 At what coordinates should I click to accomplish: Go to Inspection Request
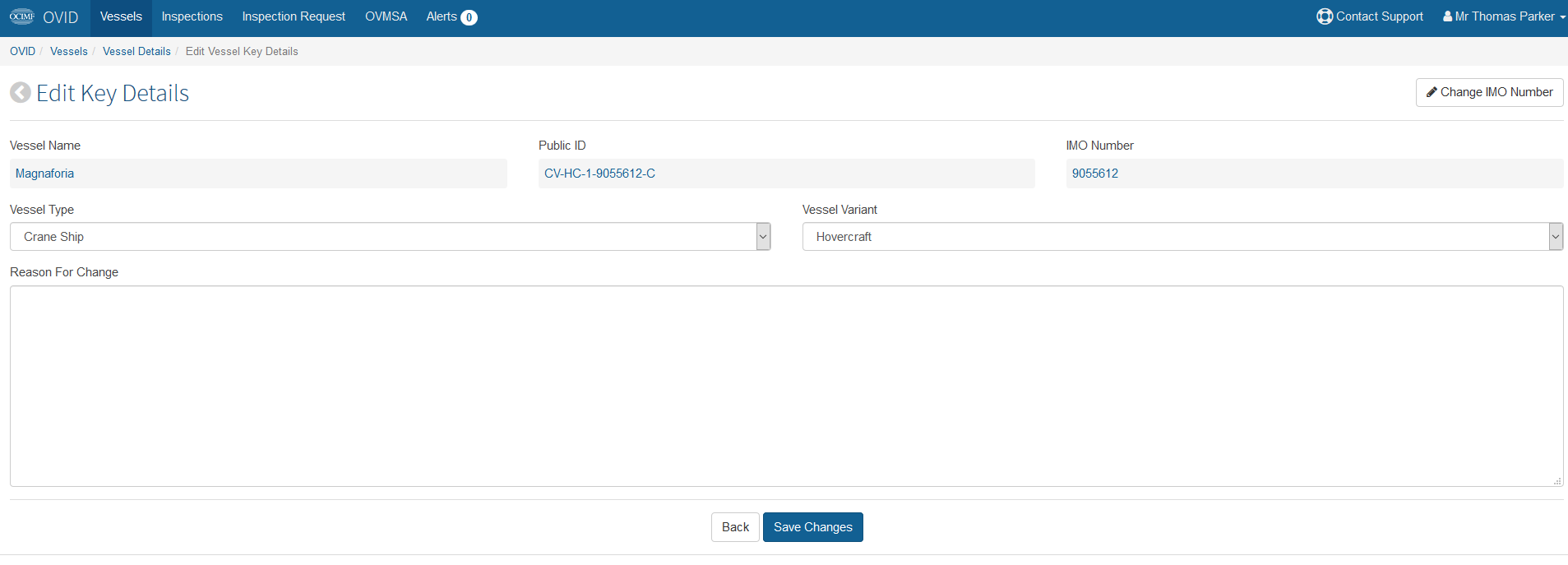click(x=294, y=16)
